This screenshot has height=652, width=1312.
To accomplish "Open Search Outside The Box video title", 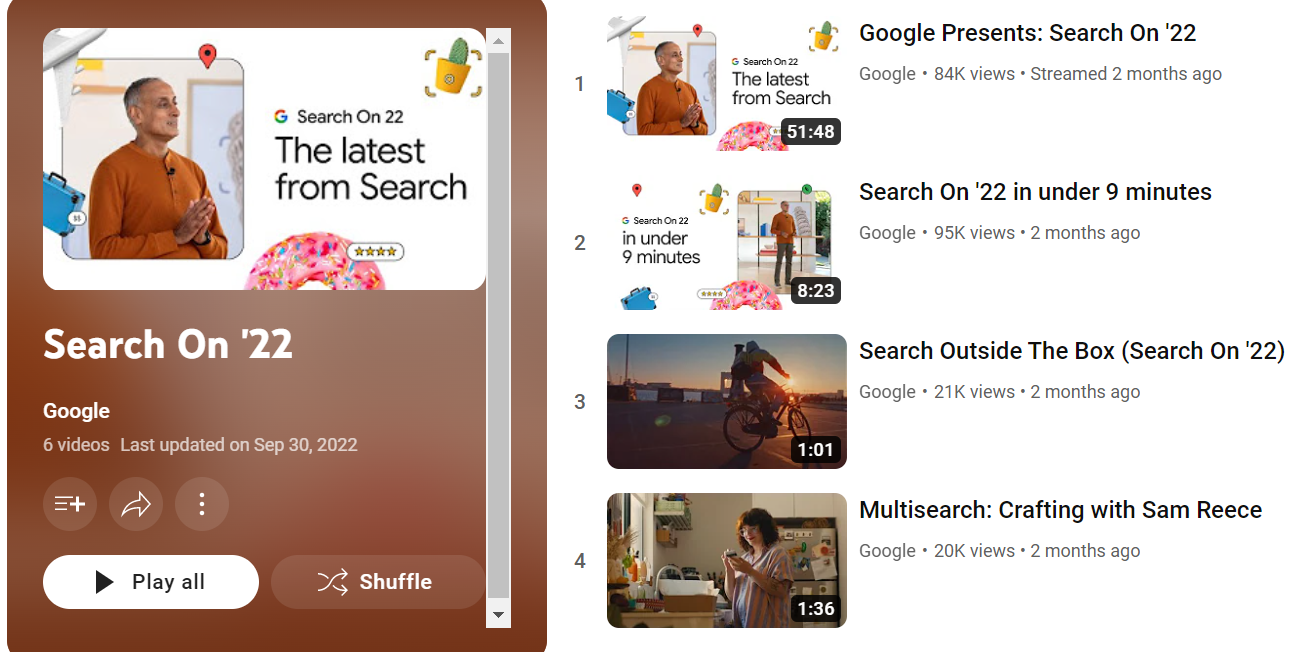I will (x=1072, y=351).
